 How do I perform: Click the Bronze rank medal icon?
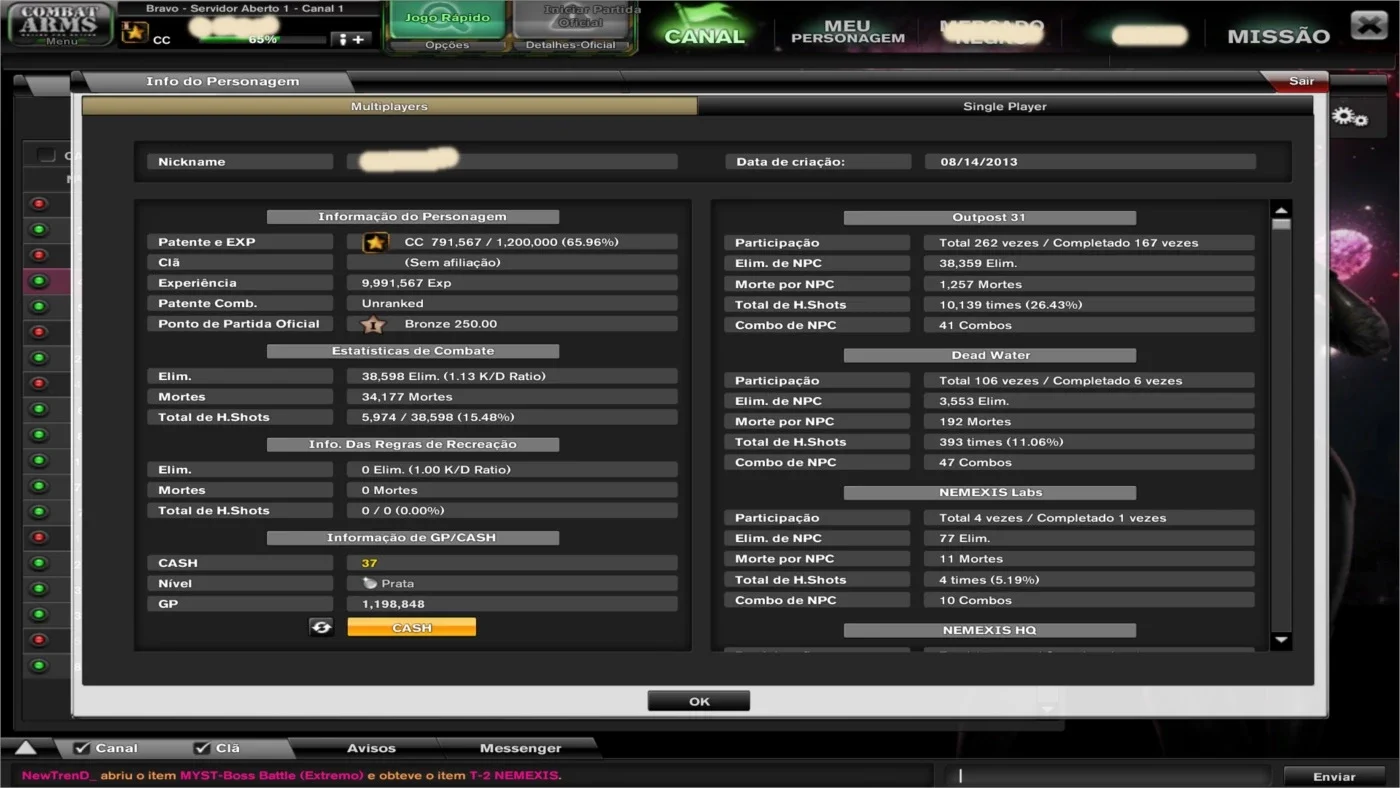pyautogui.click(x=373, y=324)
